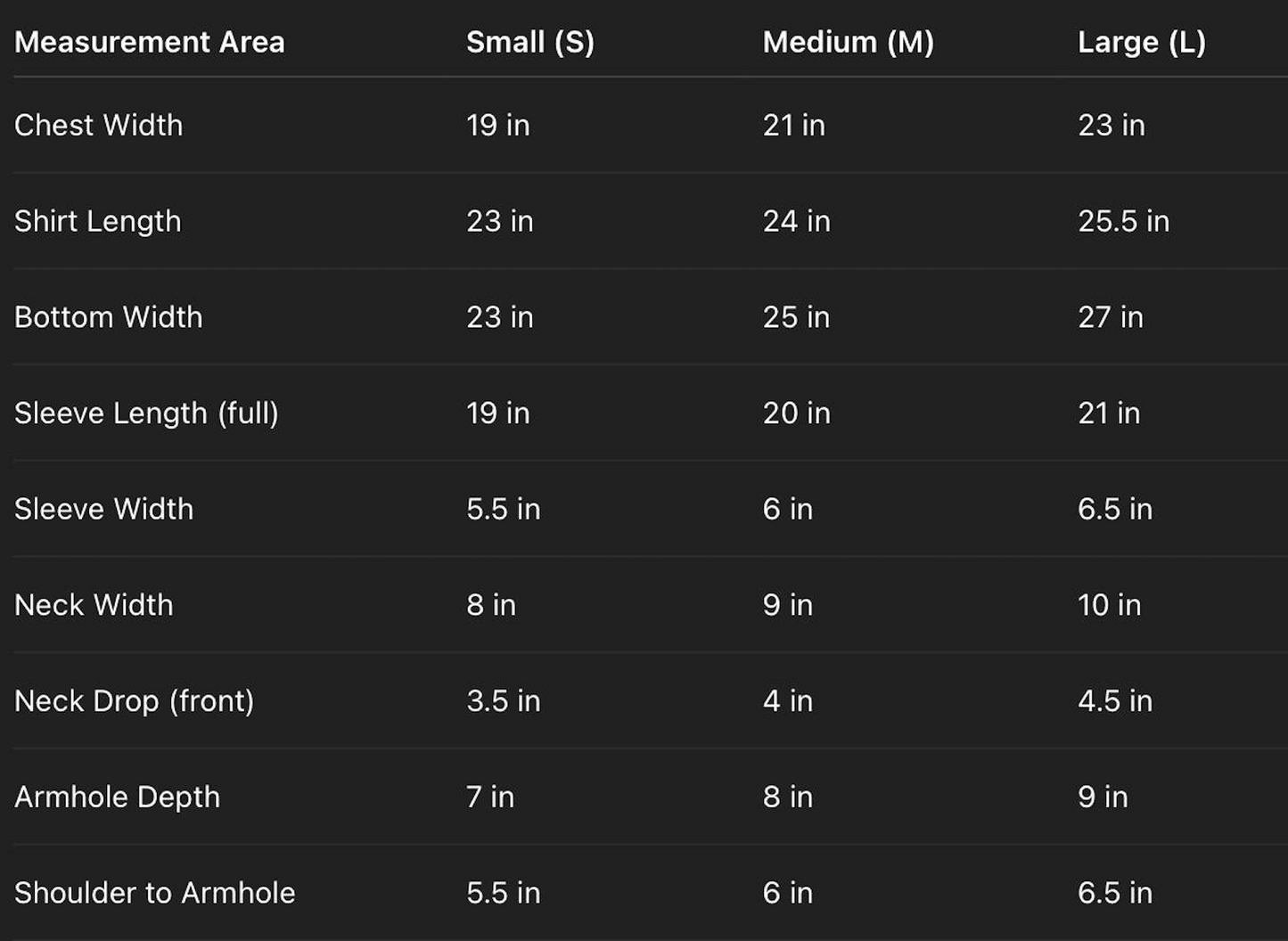The width and height of the screenshot is (1288, 941).
Task: Click the Measurement Area column header
Action: click(150, 42)
